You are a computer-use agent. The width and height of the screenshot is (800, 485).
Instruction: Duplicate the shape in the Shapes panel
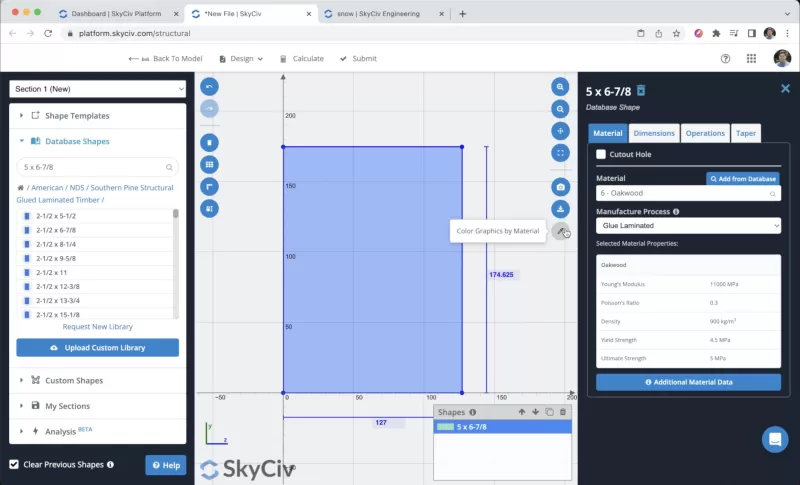coord(549,412)
